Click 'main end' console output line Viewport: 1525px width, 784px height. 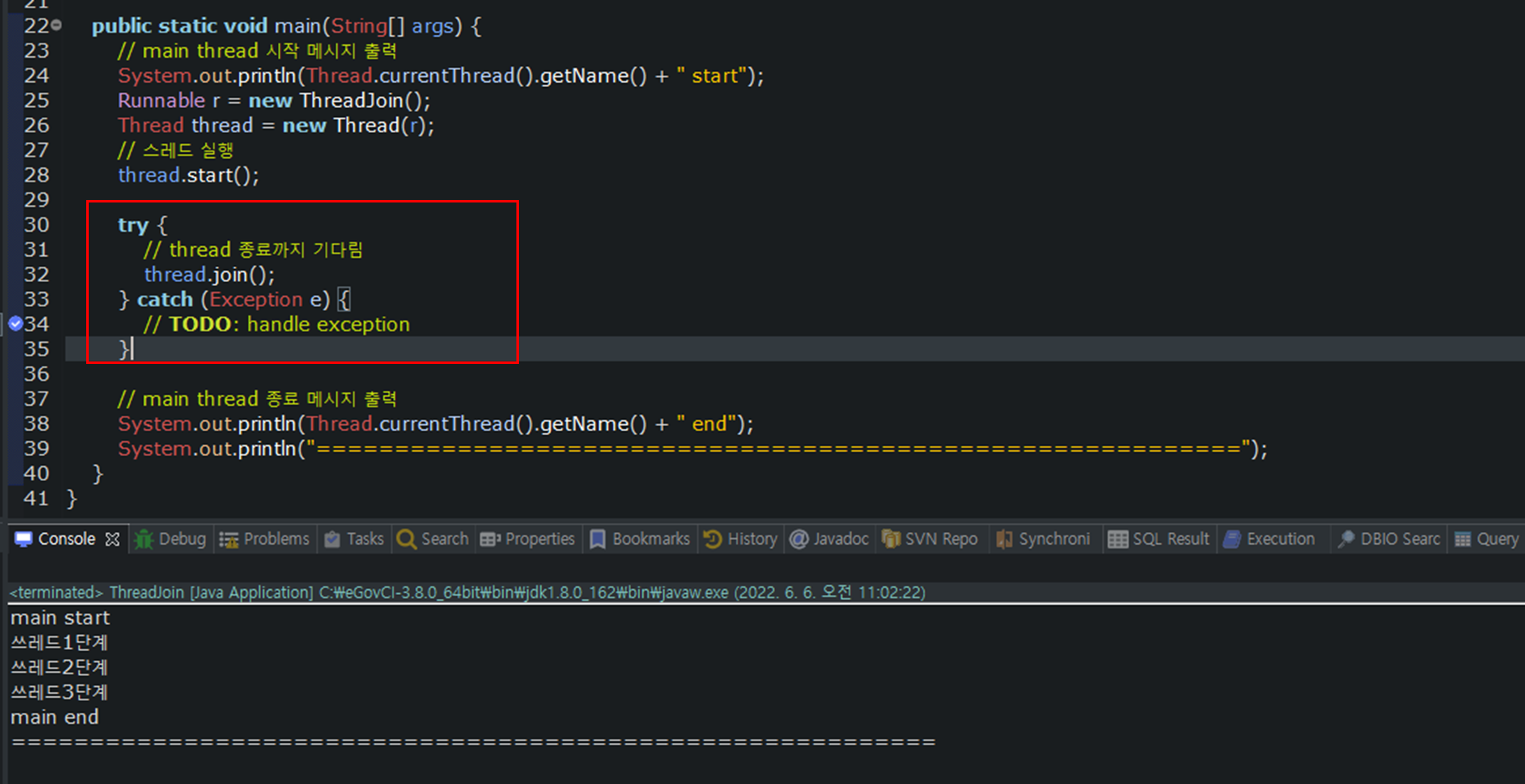pos(54,717)
